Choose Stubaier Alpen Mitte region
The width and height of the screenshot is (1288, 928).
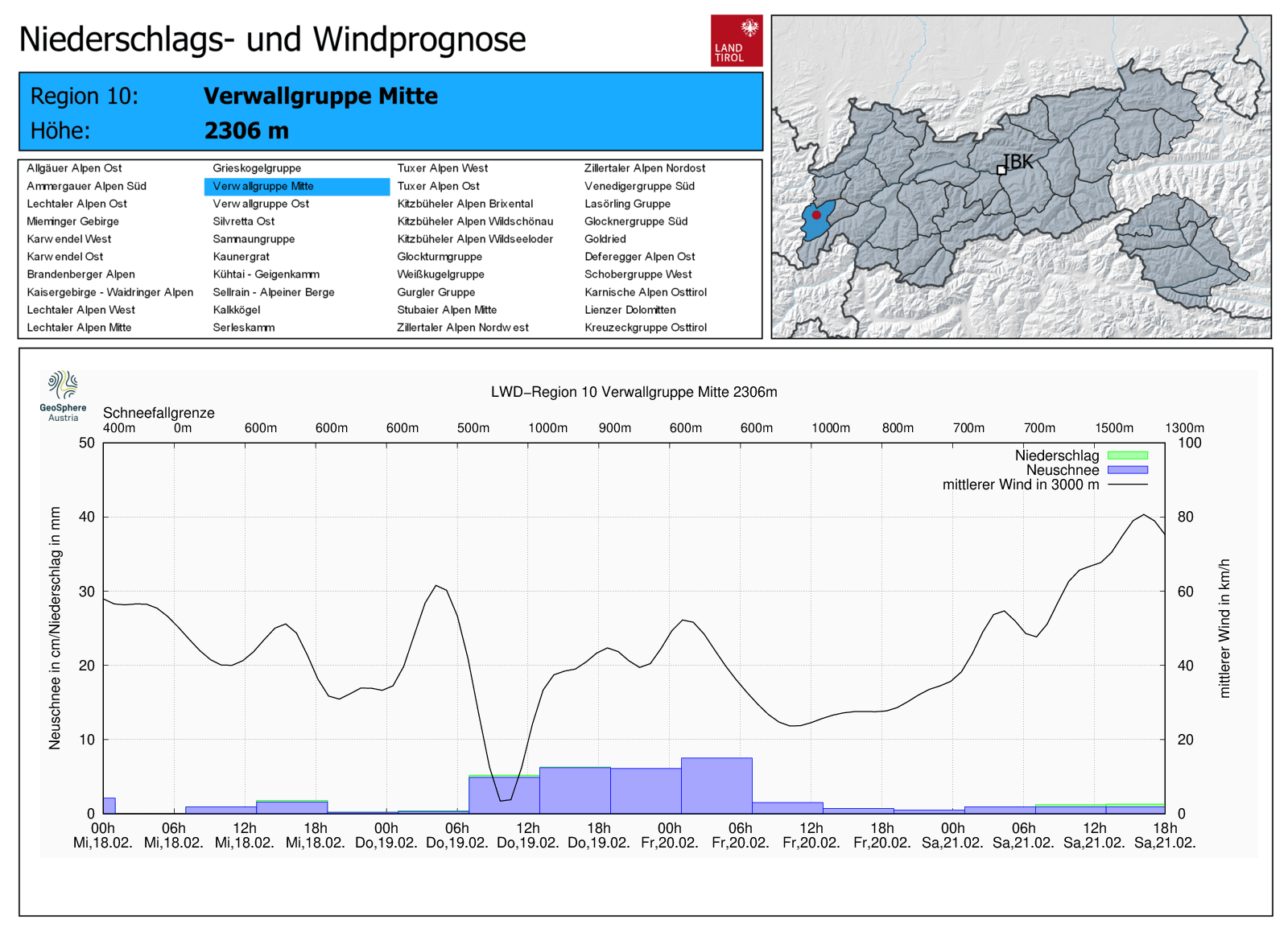[447, 310]
